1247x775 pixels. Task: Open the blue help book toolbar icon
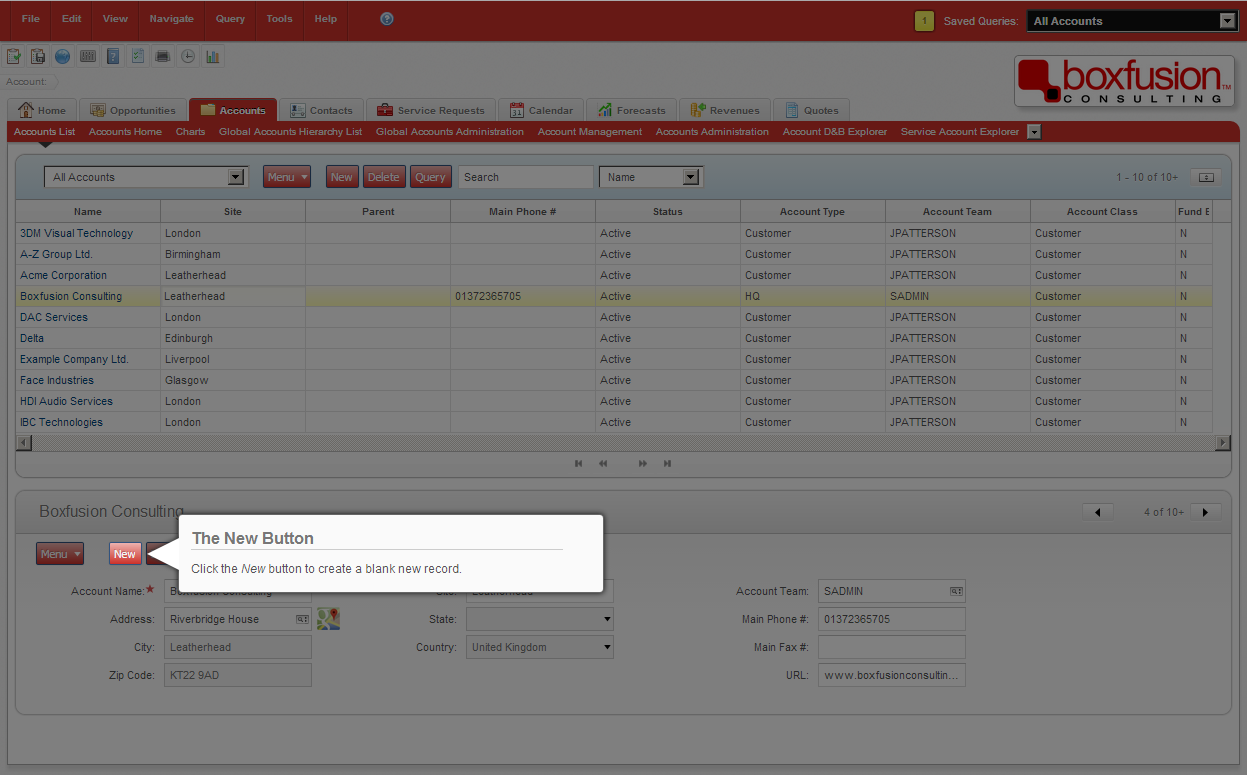pyautogui.click(x=113, y=56)
